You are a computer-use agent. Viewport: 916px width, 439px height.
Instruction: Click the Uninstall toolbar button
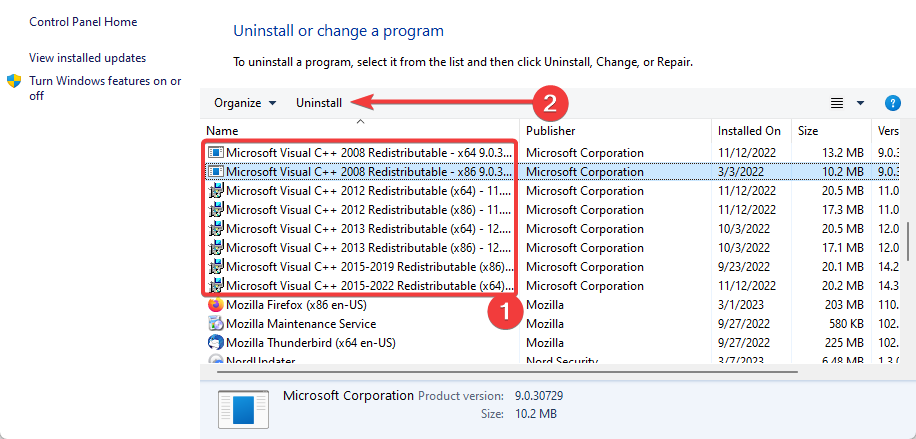(x=319, y=103)
